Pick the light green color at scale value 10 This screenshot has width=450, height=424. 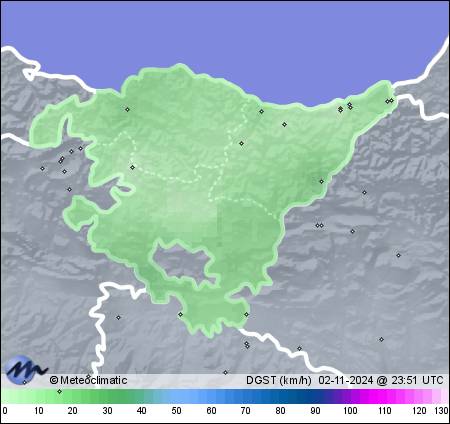[x=38, y=397]
